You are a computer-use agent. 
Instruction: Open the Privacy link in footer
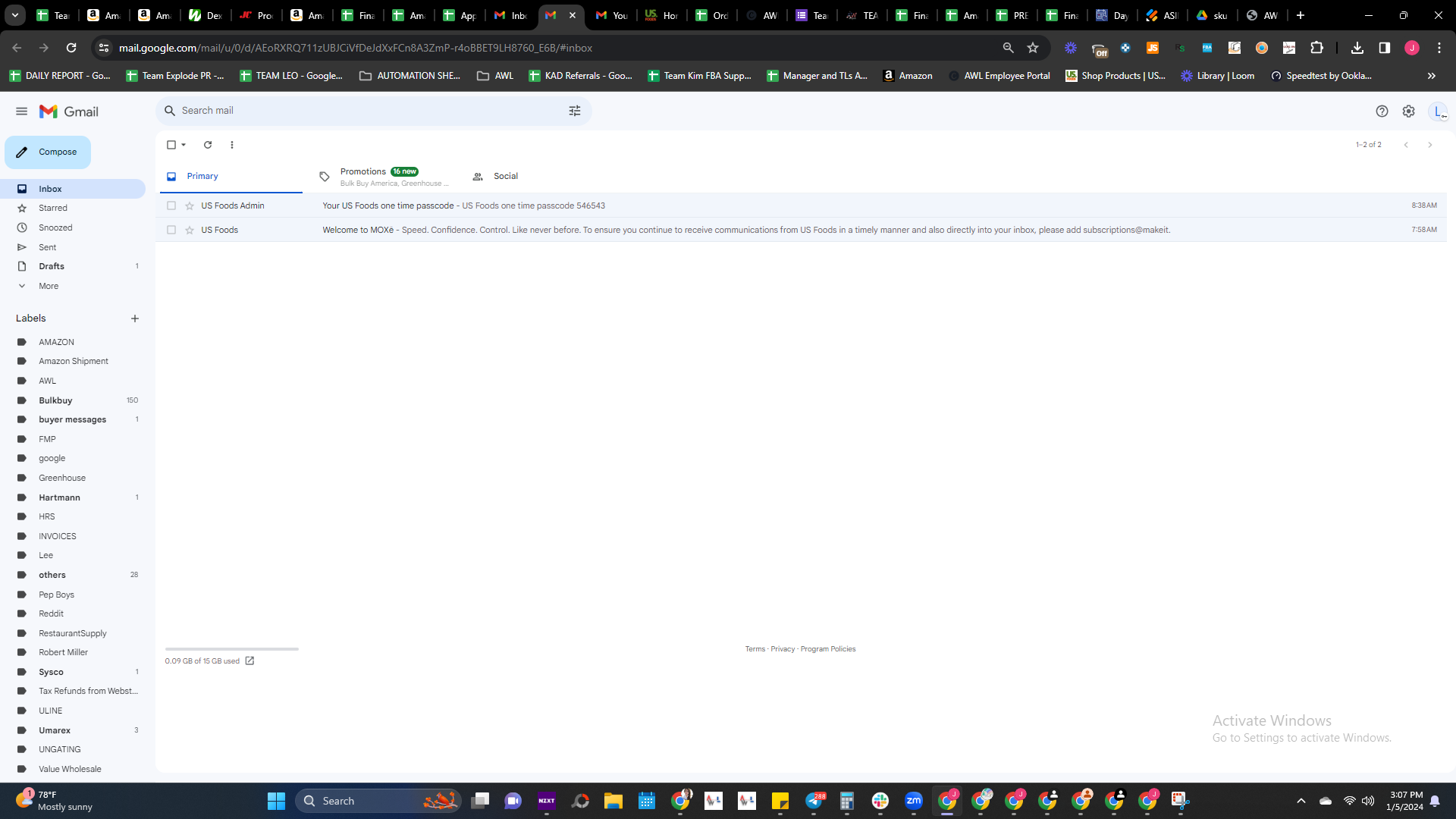783,649
